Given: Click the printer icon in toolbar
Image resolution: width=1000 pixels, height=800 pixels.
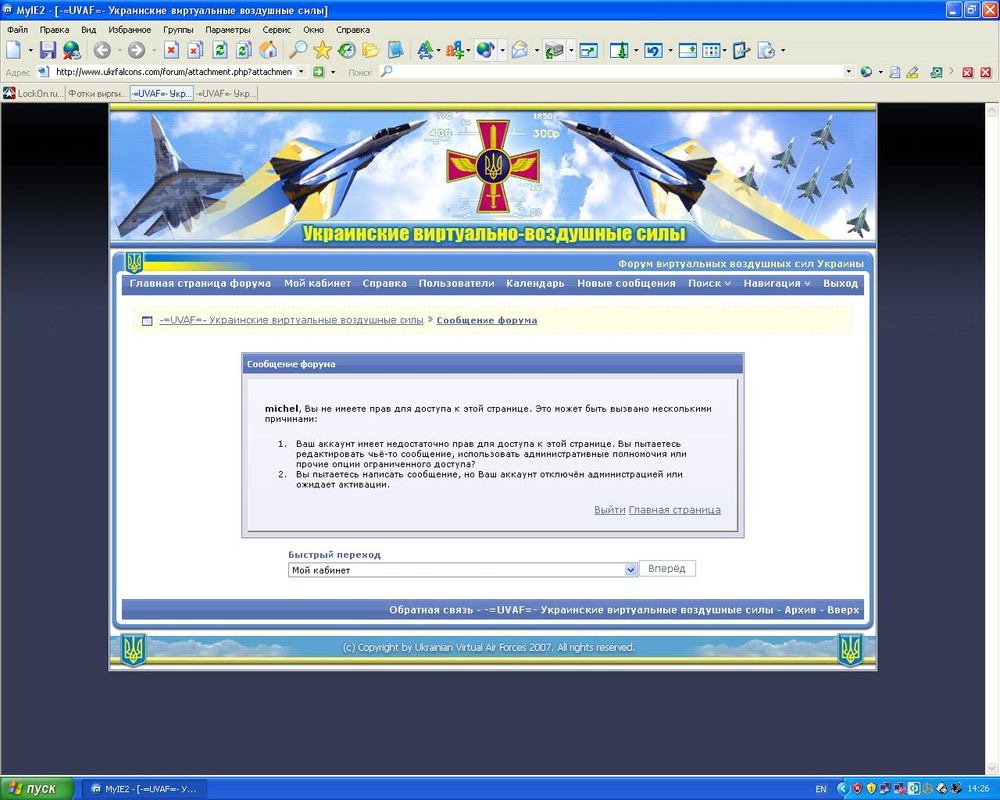Looking at the screenshot, I should click(x=554, y=50).
